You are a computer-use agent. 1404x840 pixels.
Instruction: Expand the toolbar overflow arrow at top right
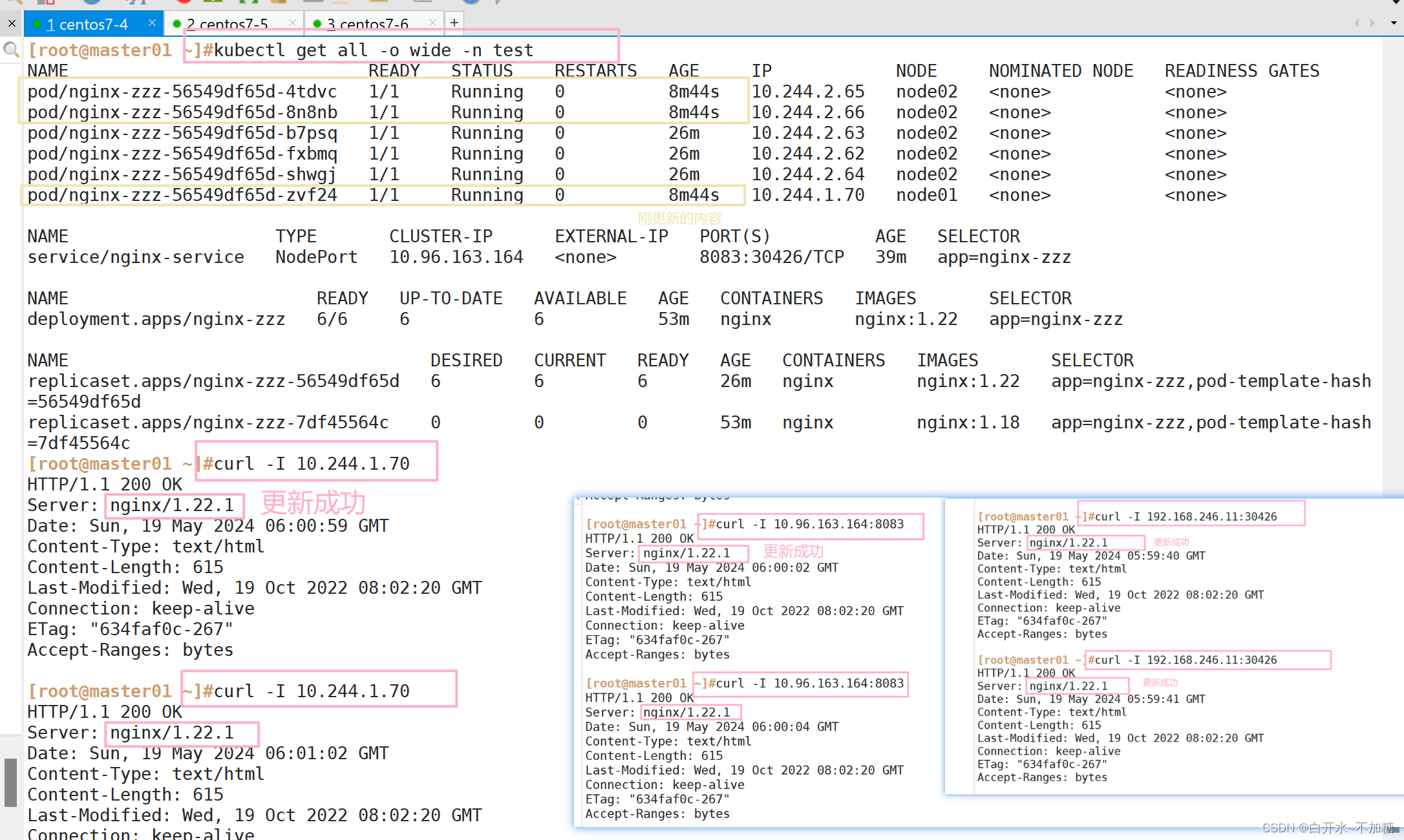pos(1396,3)
